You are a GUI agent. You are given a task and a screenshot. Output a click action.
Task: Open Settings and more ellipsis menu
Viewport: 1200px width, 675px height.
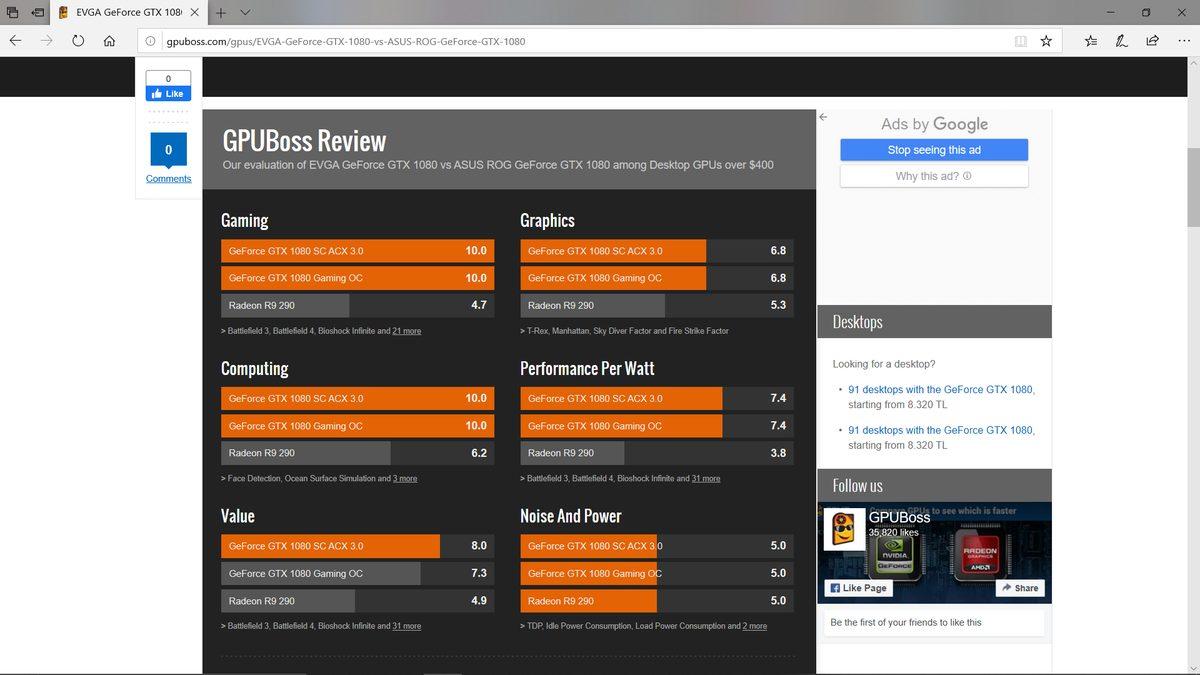(x=1183, y=41)
